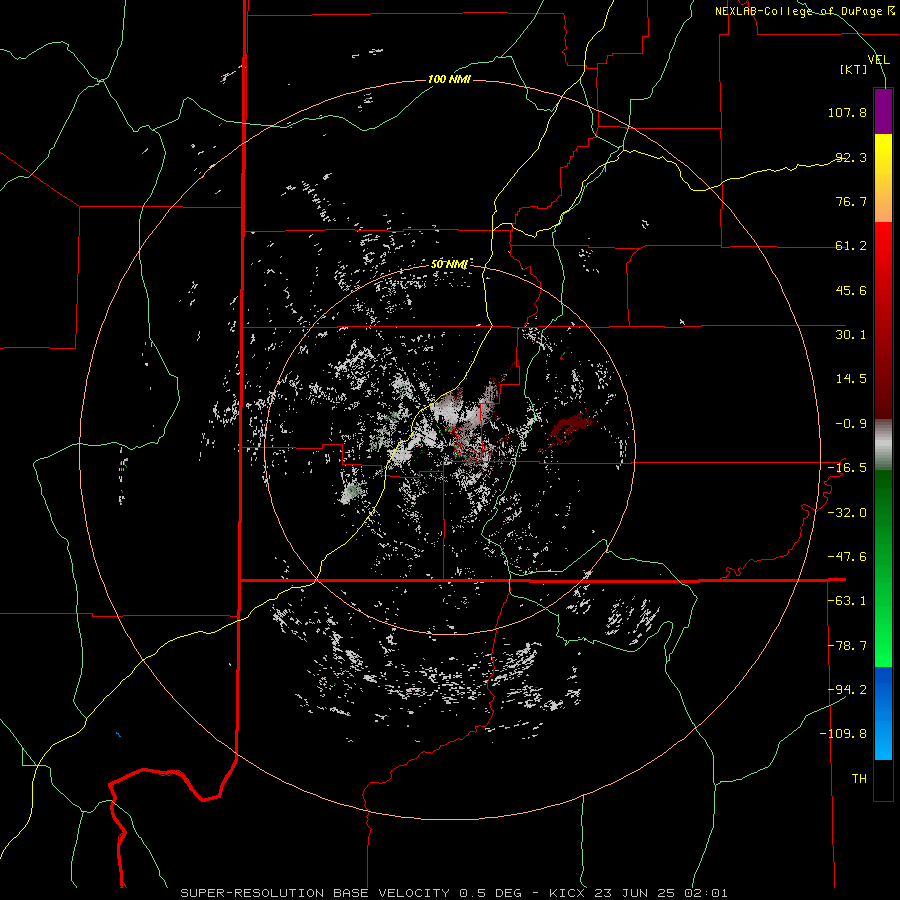
Task: Select the 61.2 value on velocity scale
Action: (851, 246)
